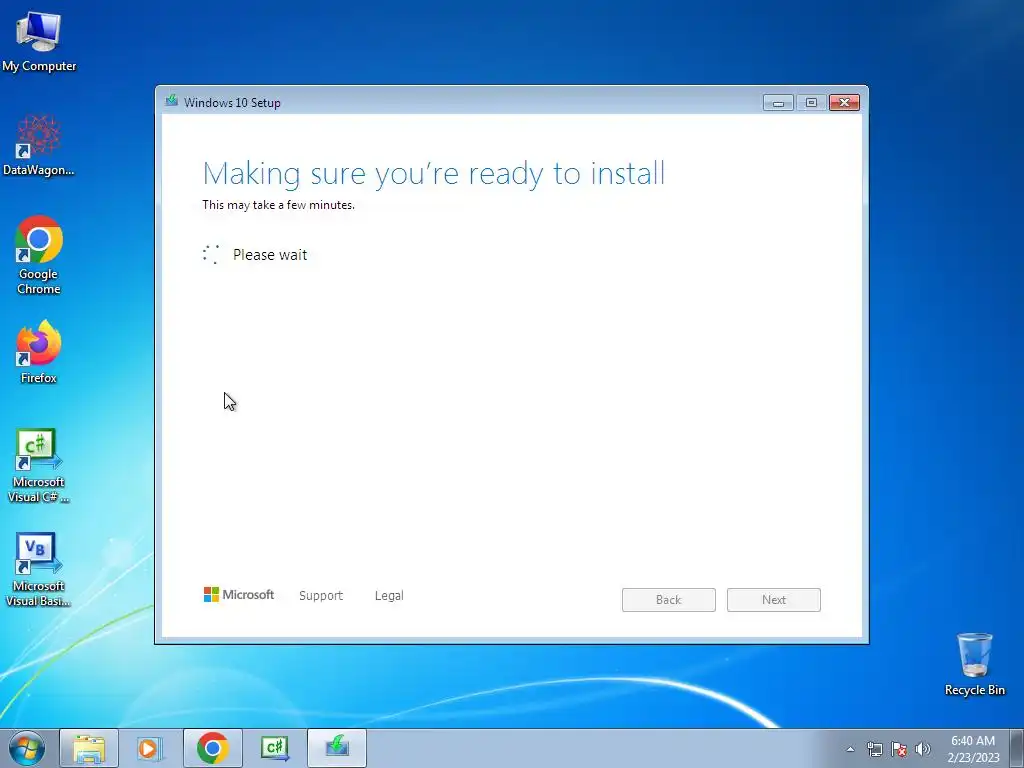Switch to Chrome in the taskbar

click(x=212, y=748)
